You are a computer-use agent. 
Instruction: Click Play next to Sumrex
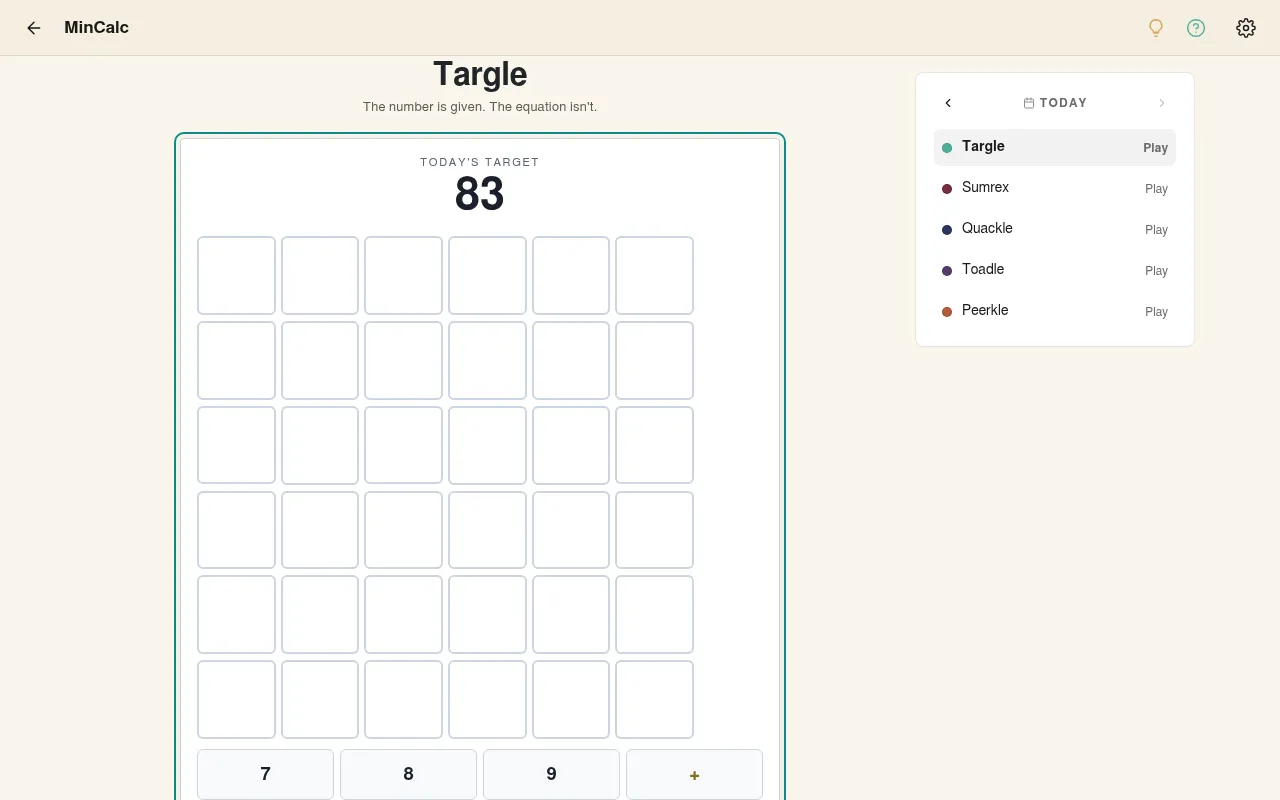(1156, 189)
